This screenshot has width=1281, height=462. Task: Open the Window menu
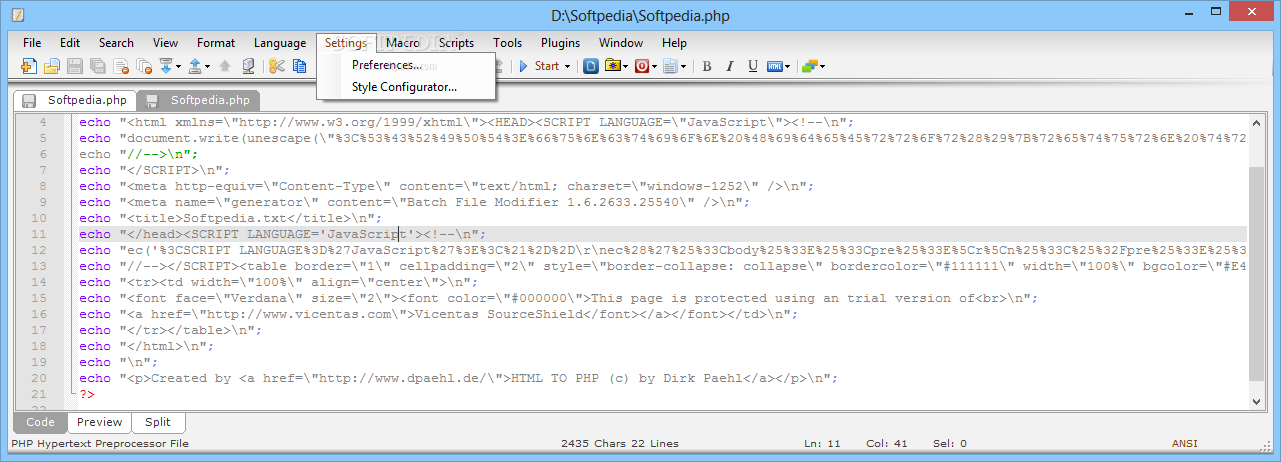(x=621, y=43)
